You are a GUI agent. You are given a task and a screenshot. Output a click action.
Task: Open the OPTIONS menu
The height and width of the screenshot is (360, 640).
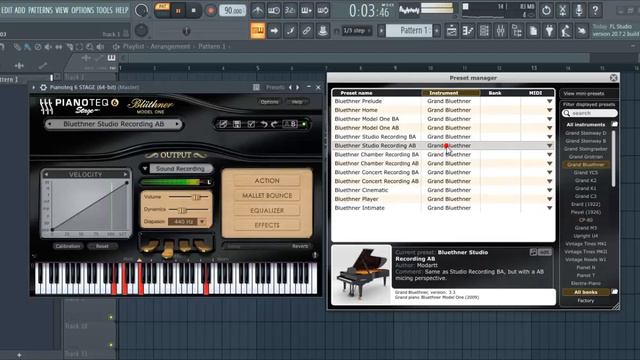point(82,10)
